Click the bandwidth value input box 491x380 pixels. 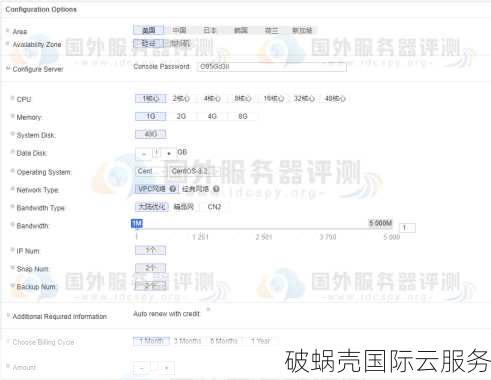407,228
